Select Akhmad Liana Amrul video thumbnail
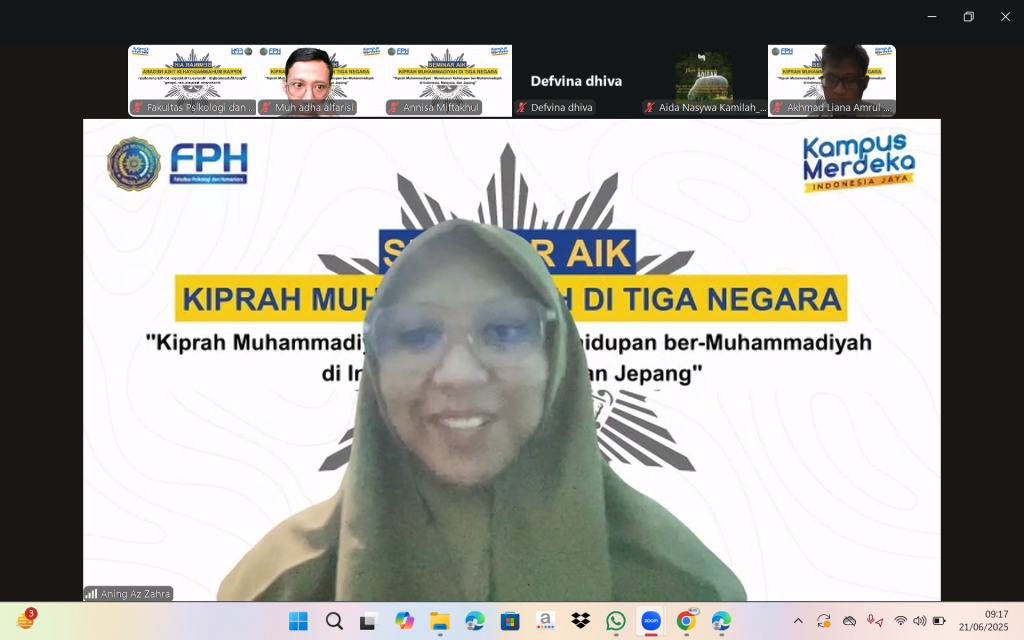 pyautogui.click(x=832, y=80)
